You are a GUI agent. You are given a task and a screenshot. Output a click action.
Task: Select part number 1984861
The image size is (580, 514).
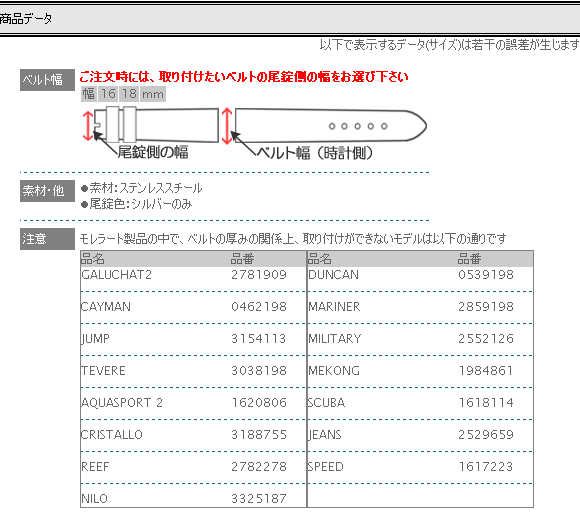(x=486, y=371)
